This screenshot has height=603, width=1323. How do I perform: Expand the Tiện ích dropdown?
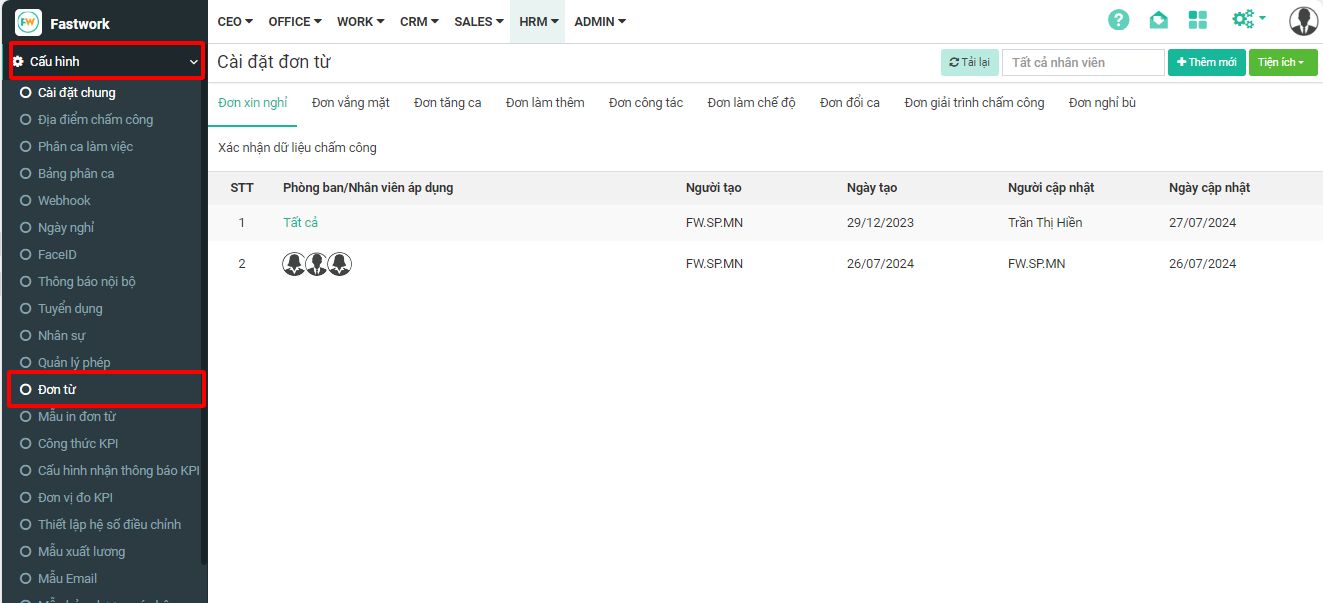[1282, 62]
